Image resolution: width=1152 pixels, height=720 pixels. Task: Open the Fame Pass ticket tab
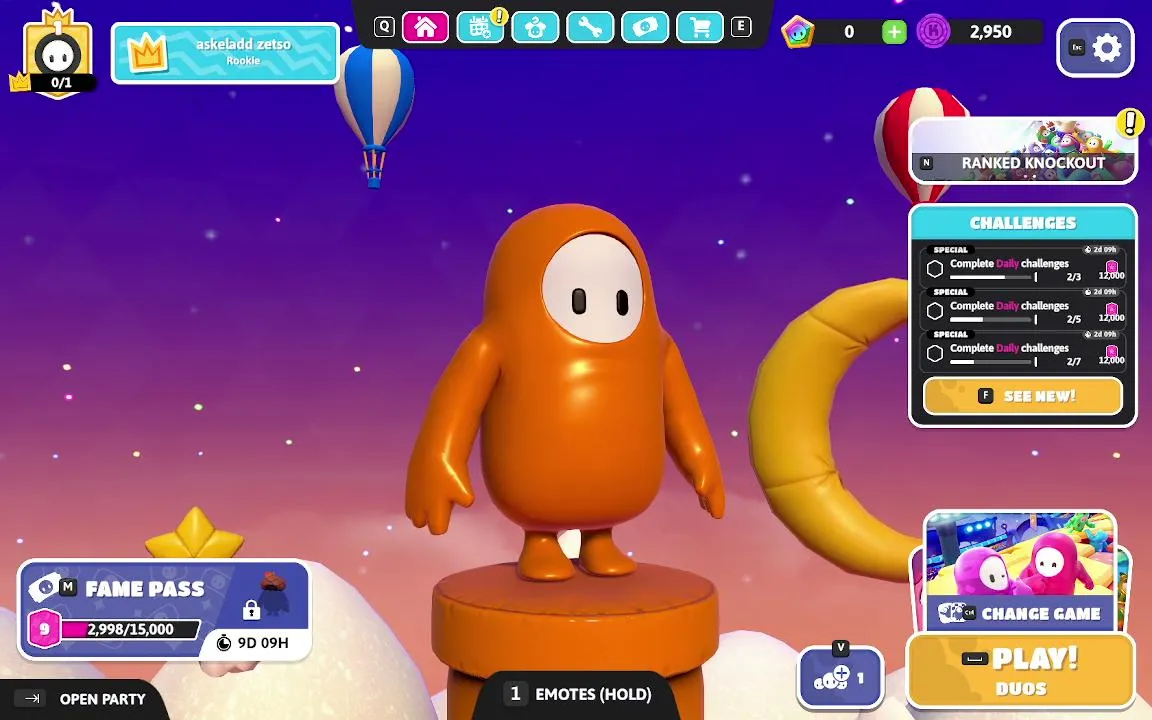click(645, 28)
